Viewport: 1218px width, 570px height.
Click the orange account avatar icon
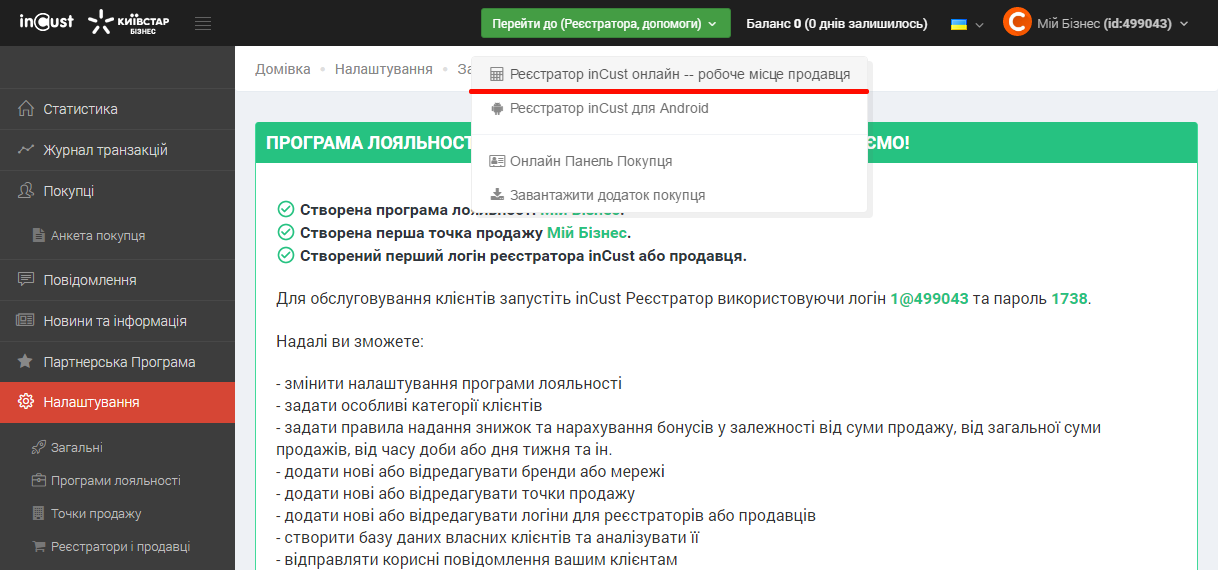click(1016, 23)
